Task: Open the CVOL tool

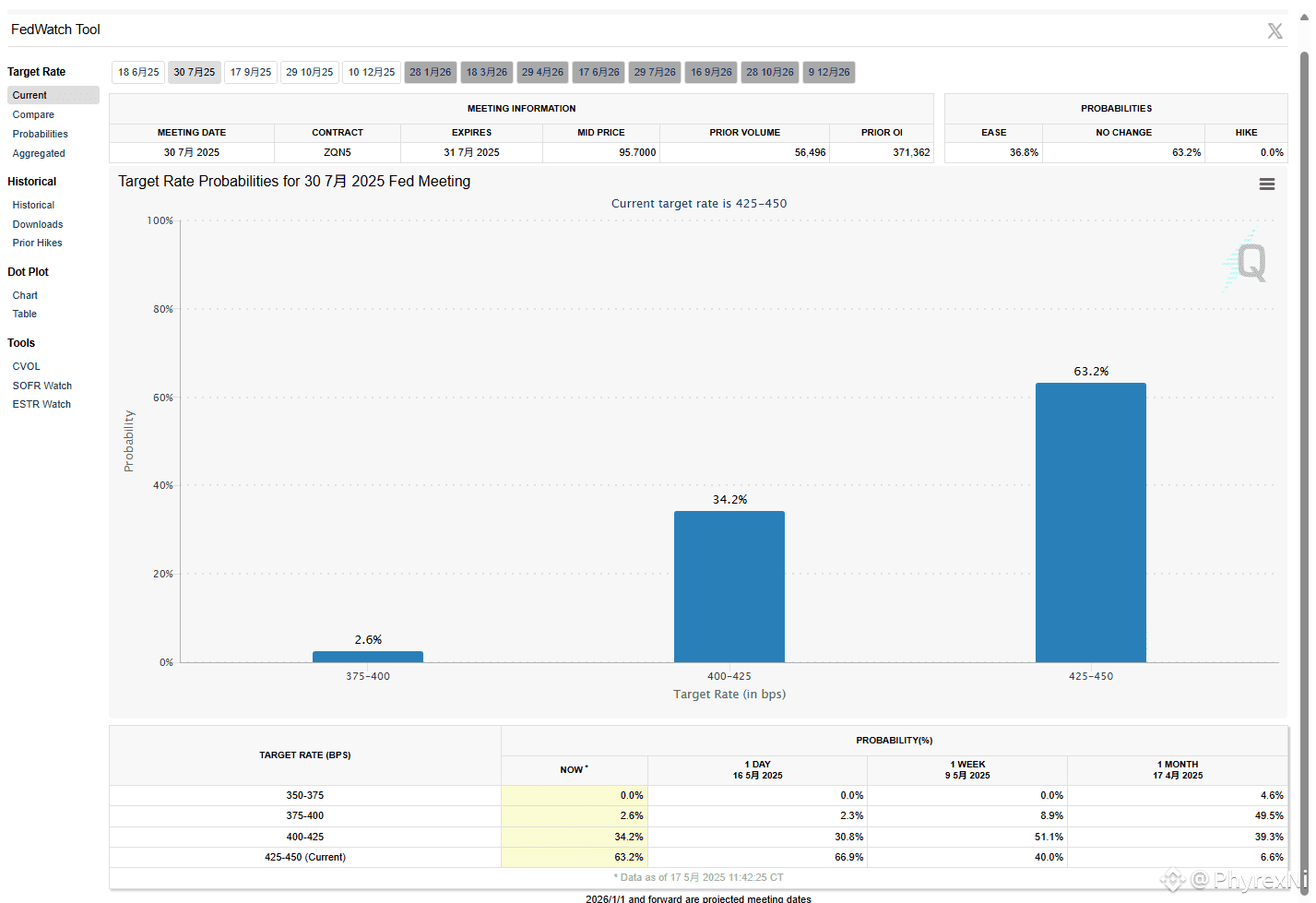Action: (27, 366)
